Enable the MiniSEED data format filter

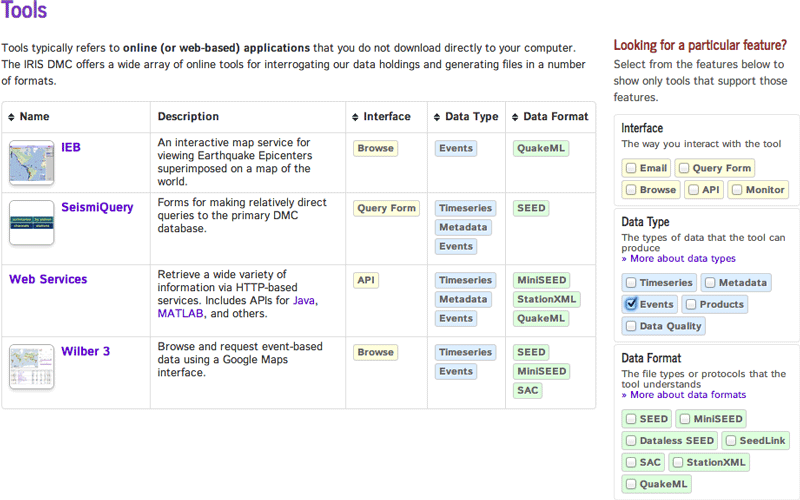[685, 419]
